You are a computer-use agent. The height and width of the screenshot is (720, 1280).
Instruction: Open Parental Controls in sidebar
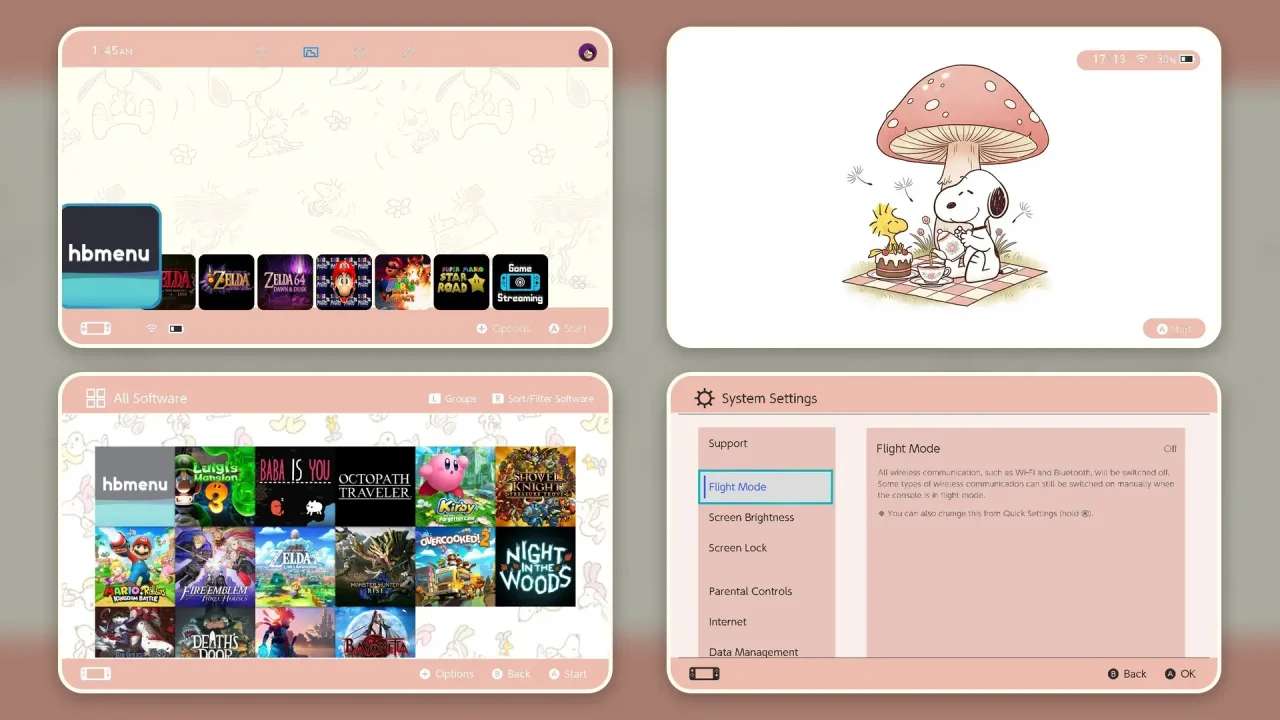[750, 591]
